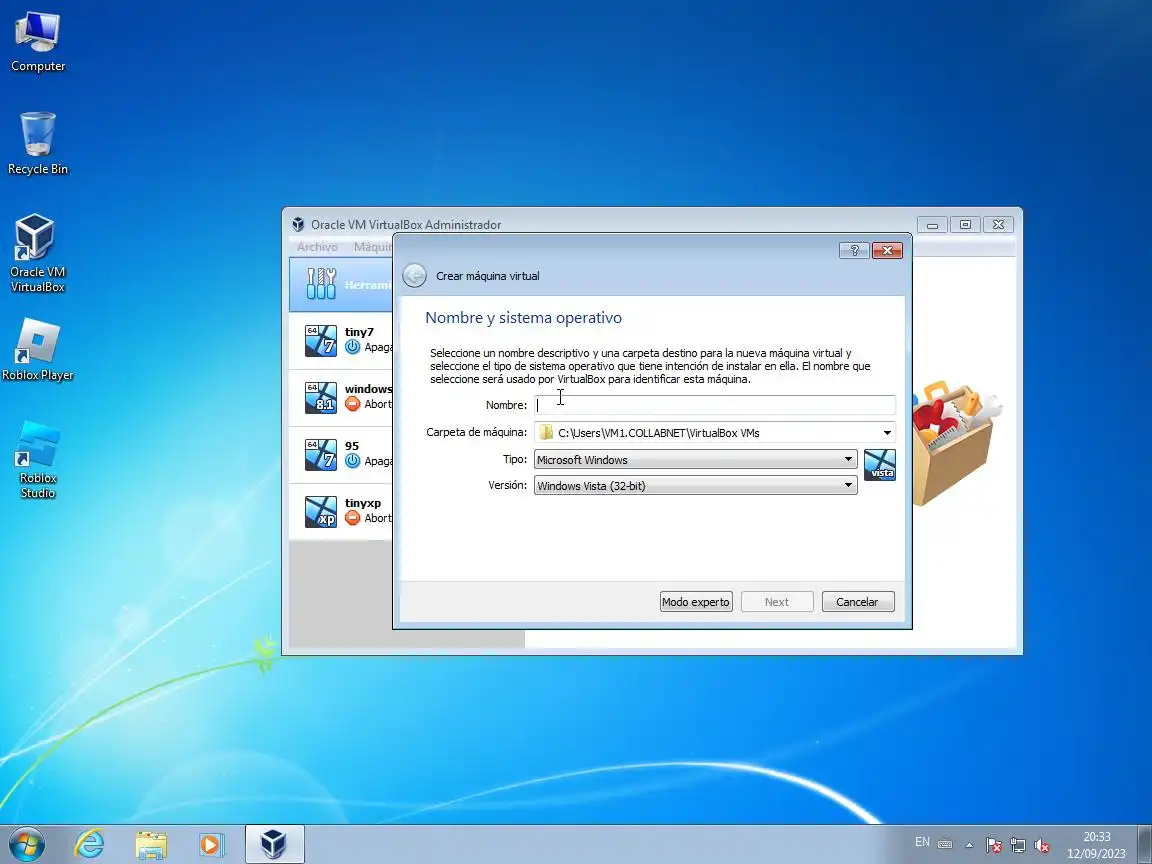
Task: Open Windows Explorer from taskbar
Action: coord(151,845)
